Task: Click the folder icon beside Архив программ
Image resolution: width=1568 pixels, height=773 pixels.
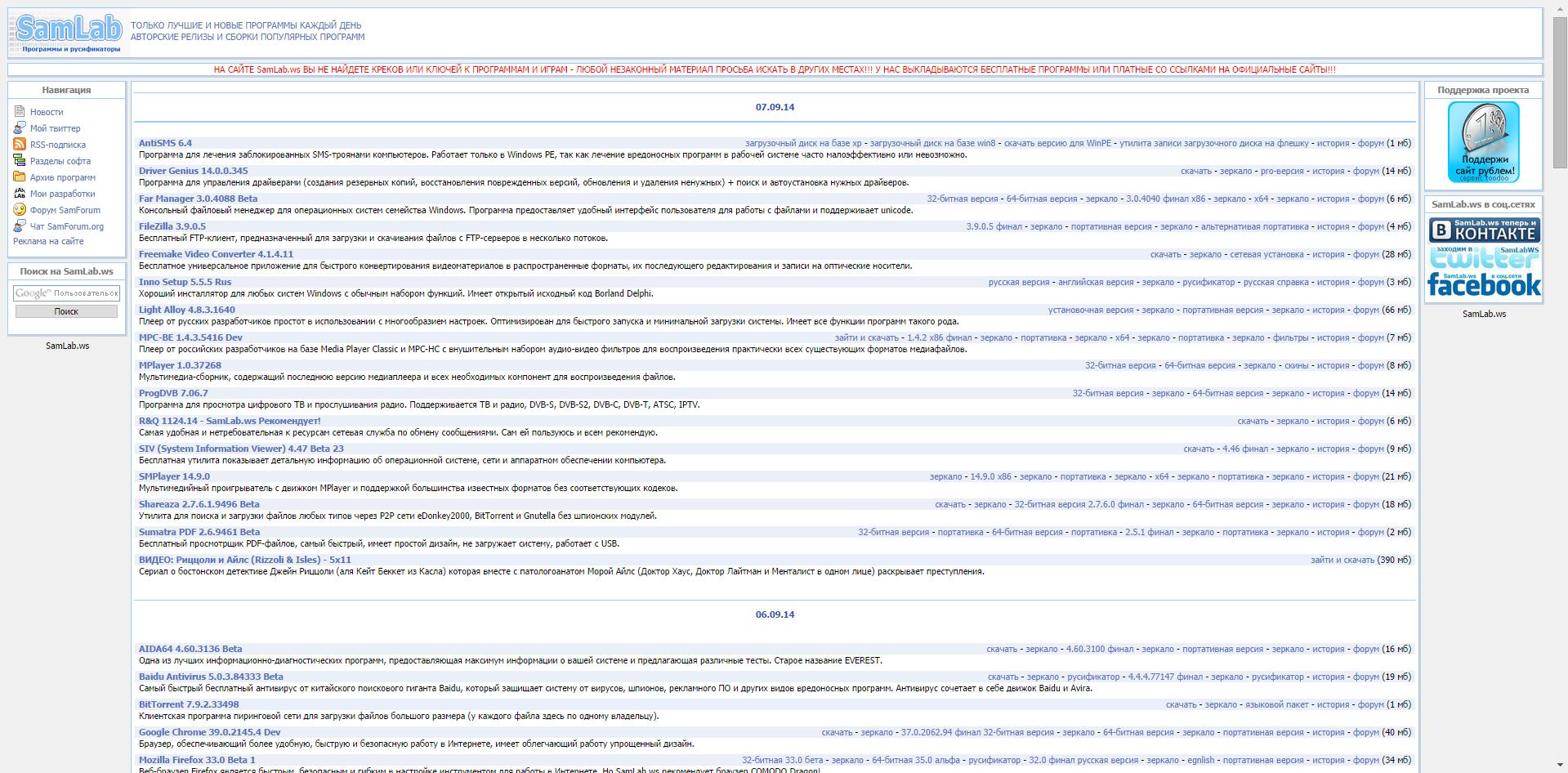Action: pyautogui.click(x=20, y=176)
